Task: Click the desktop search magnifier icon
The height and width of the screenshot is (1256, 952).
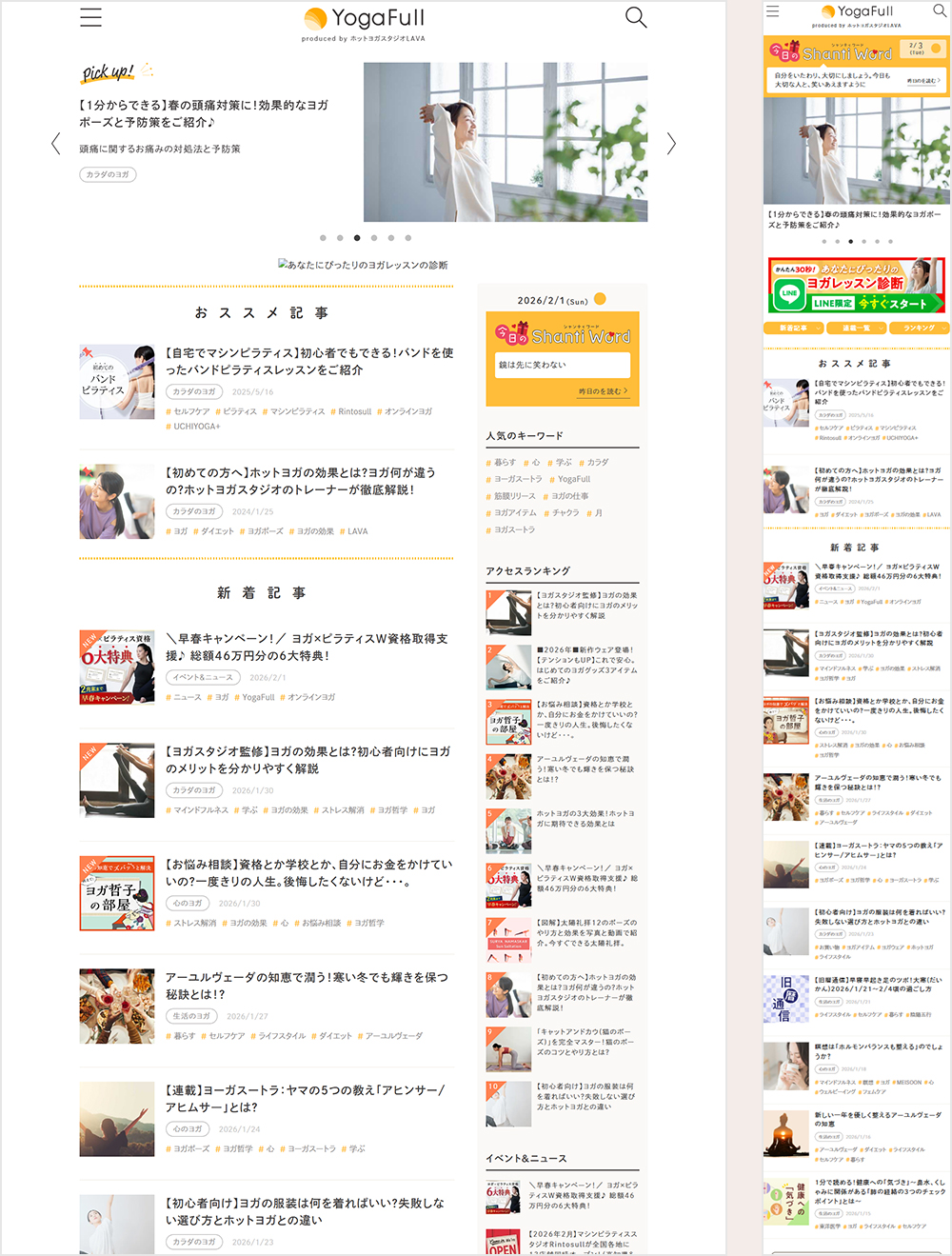Action: pyautogui.click(x=635, y=17)
